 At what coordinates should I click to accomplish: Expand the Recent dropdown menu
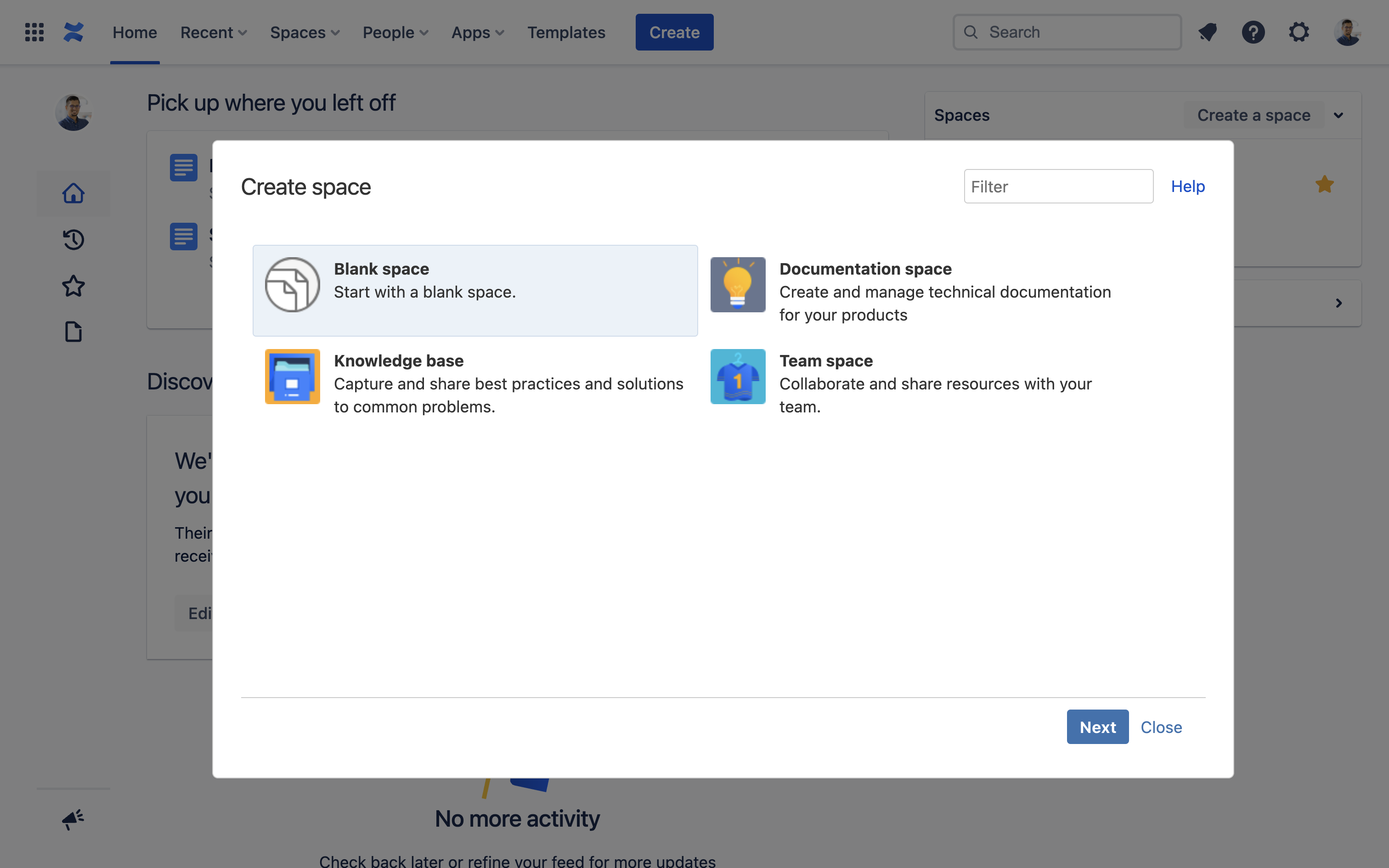point(214,33)
